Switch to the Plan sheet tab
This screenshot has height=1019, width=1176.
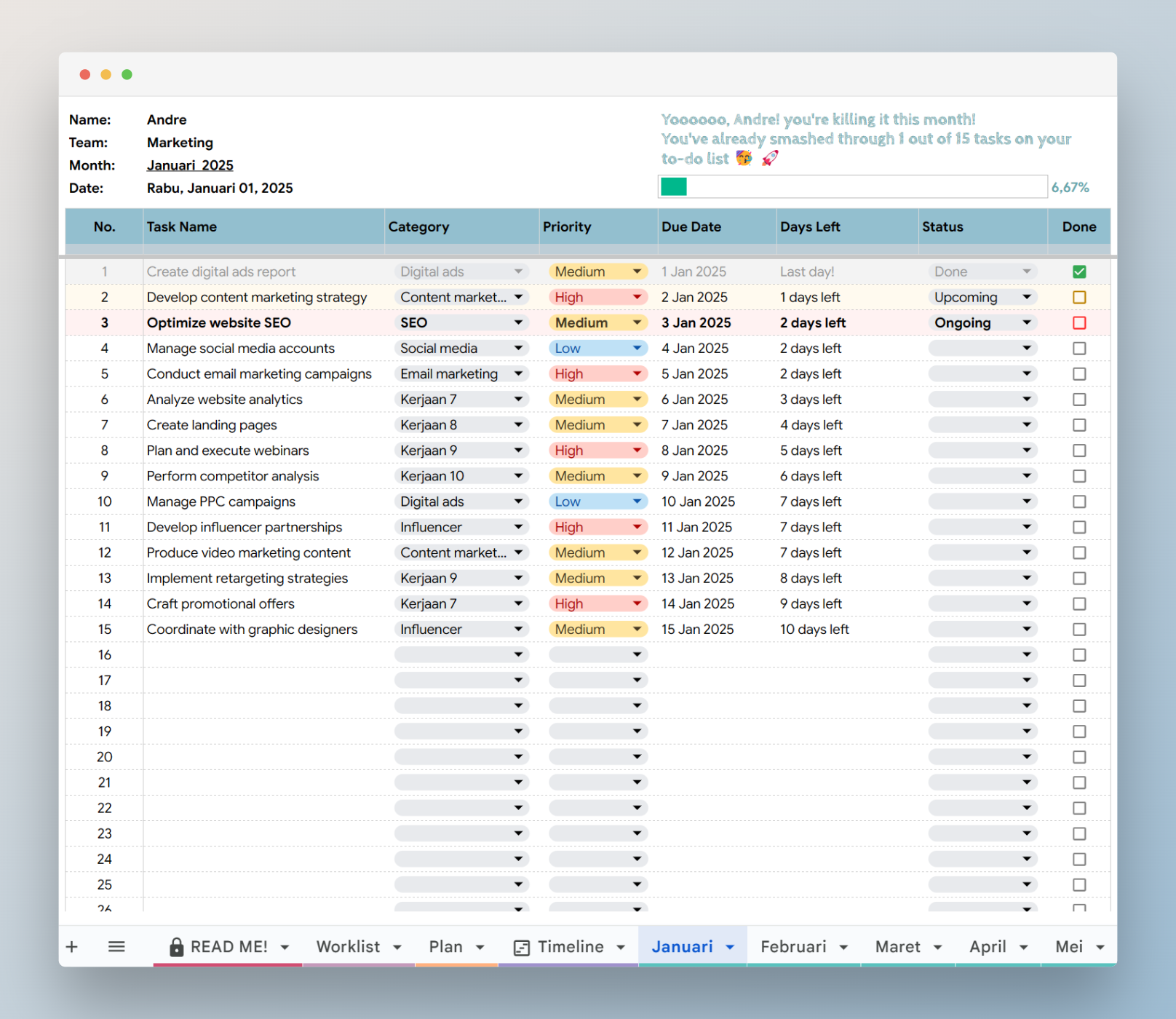tap(445, 947)
